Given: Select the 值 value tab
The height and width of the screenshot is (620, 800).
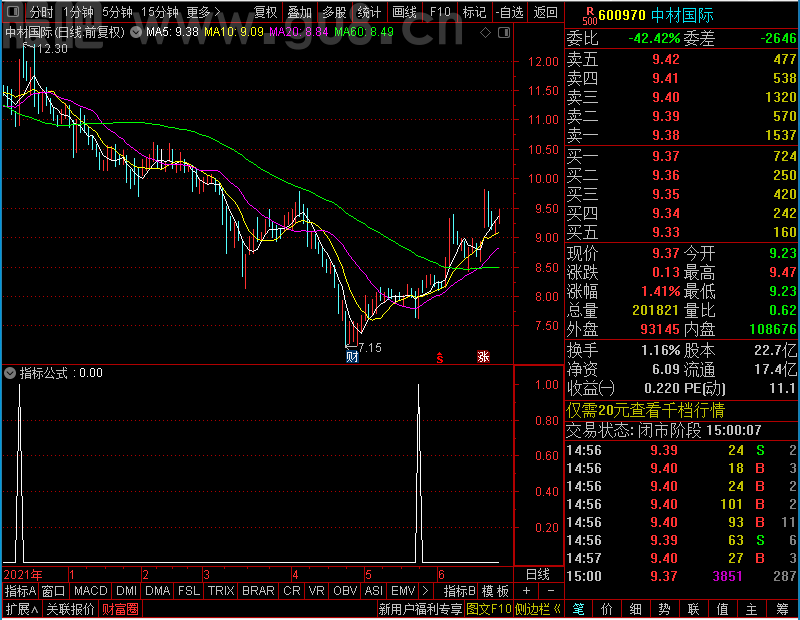Looking at the screenshot, I should pyautogui.click(x=722, y=609).
